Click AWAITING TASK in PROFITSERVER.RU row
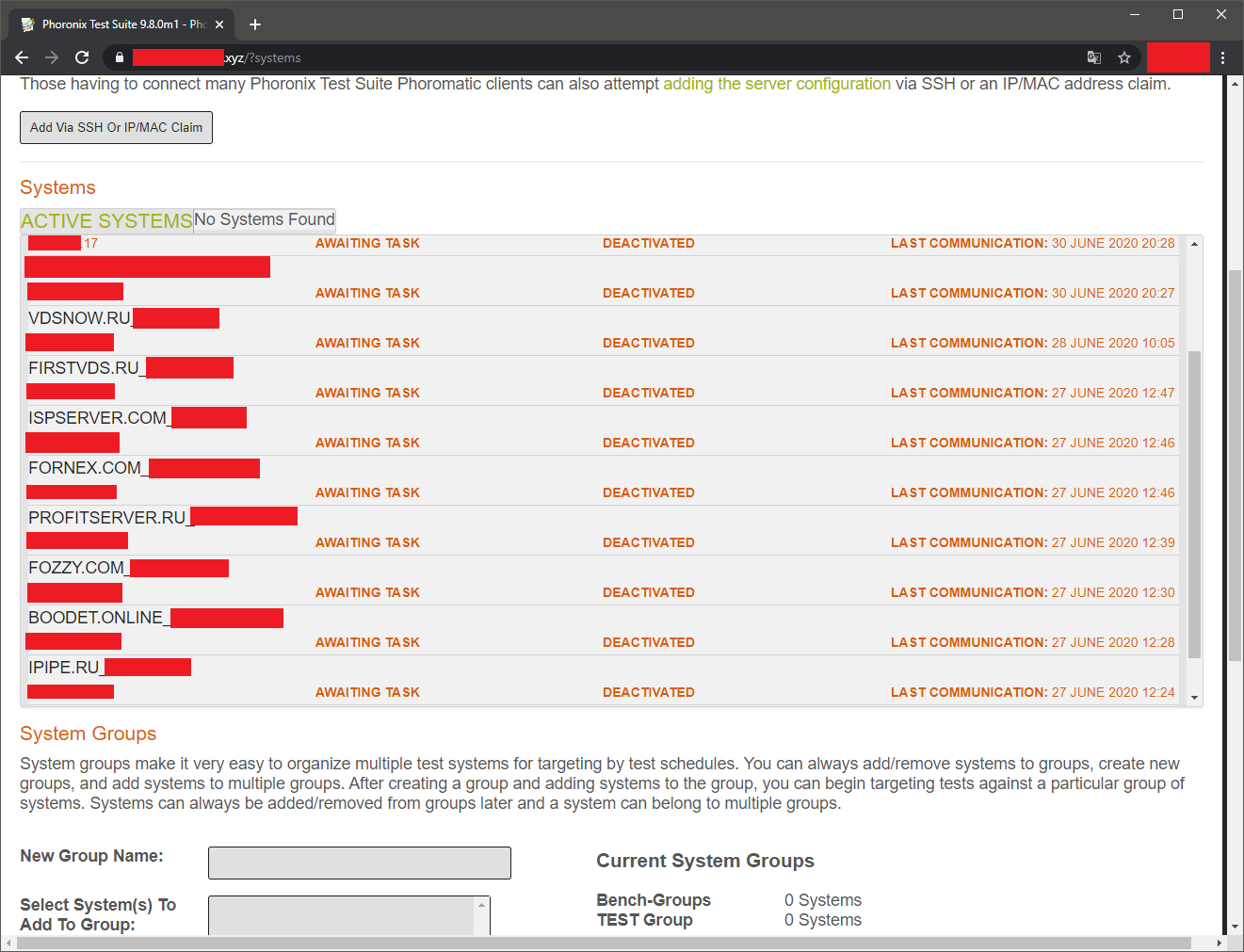The height and width of the screenshot is (952, 1244). pyautogui.click(x=367, y=542)
